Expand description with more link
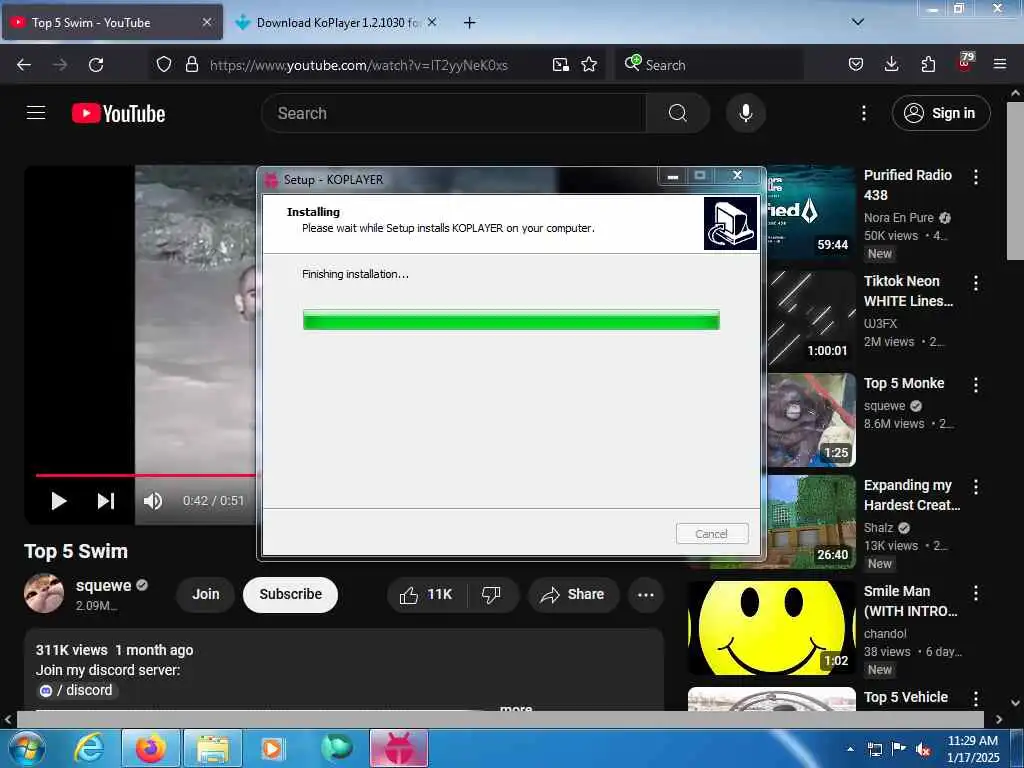This screenshot has height=768, width=1024. [x=516, y=708]
